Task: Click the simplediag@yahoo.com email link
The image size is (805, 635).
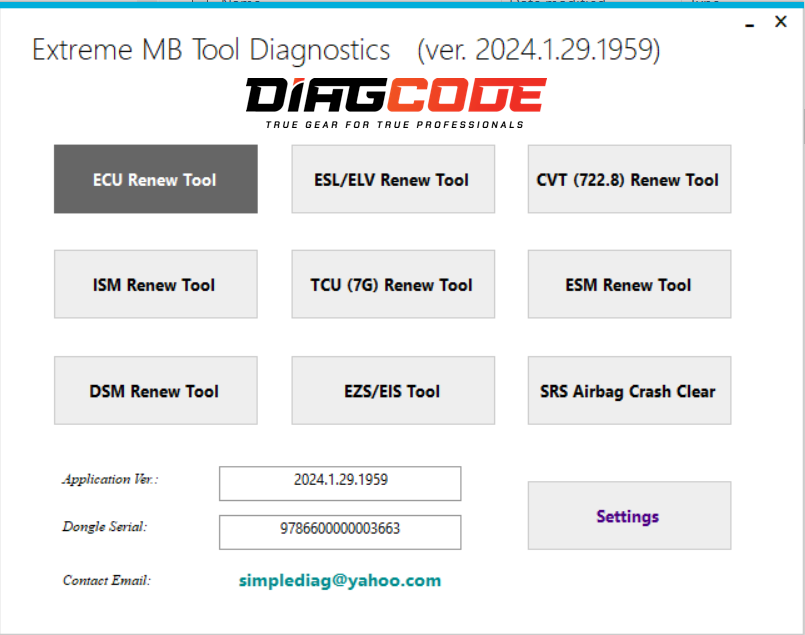Action: tap(339, 580)
